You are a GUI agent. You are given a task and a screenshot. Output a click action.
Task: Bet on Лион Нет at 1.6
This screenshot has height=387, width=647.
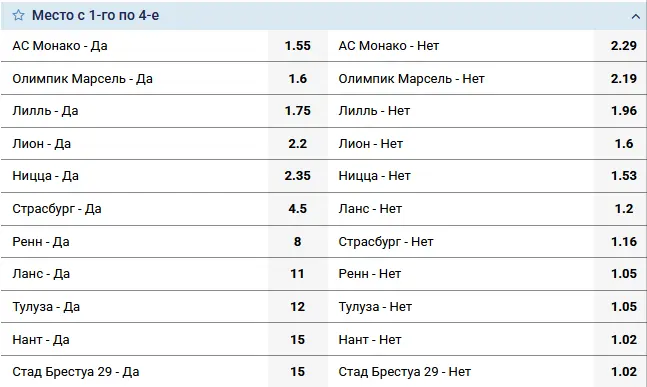coord(623,144)
